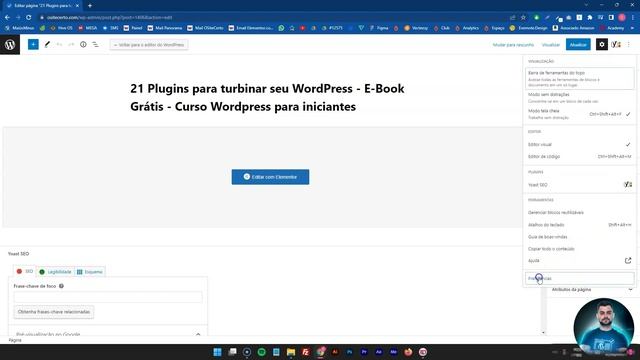640x360 pixels.
Task: Click the Undo arrow in editor toolbar
Action: [x=59, y=44]
